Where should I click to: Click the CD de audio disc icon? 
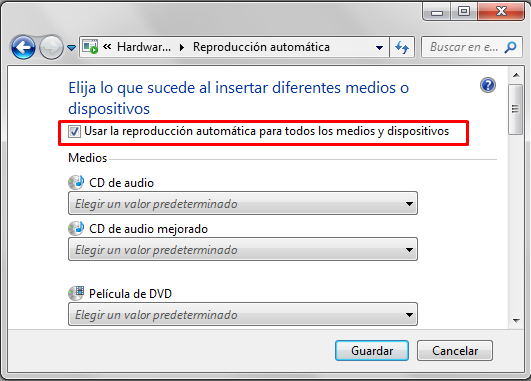point(76,183)
